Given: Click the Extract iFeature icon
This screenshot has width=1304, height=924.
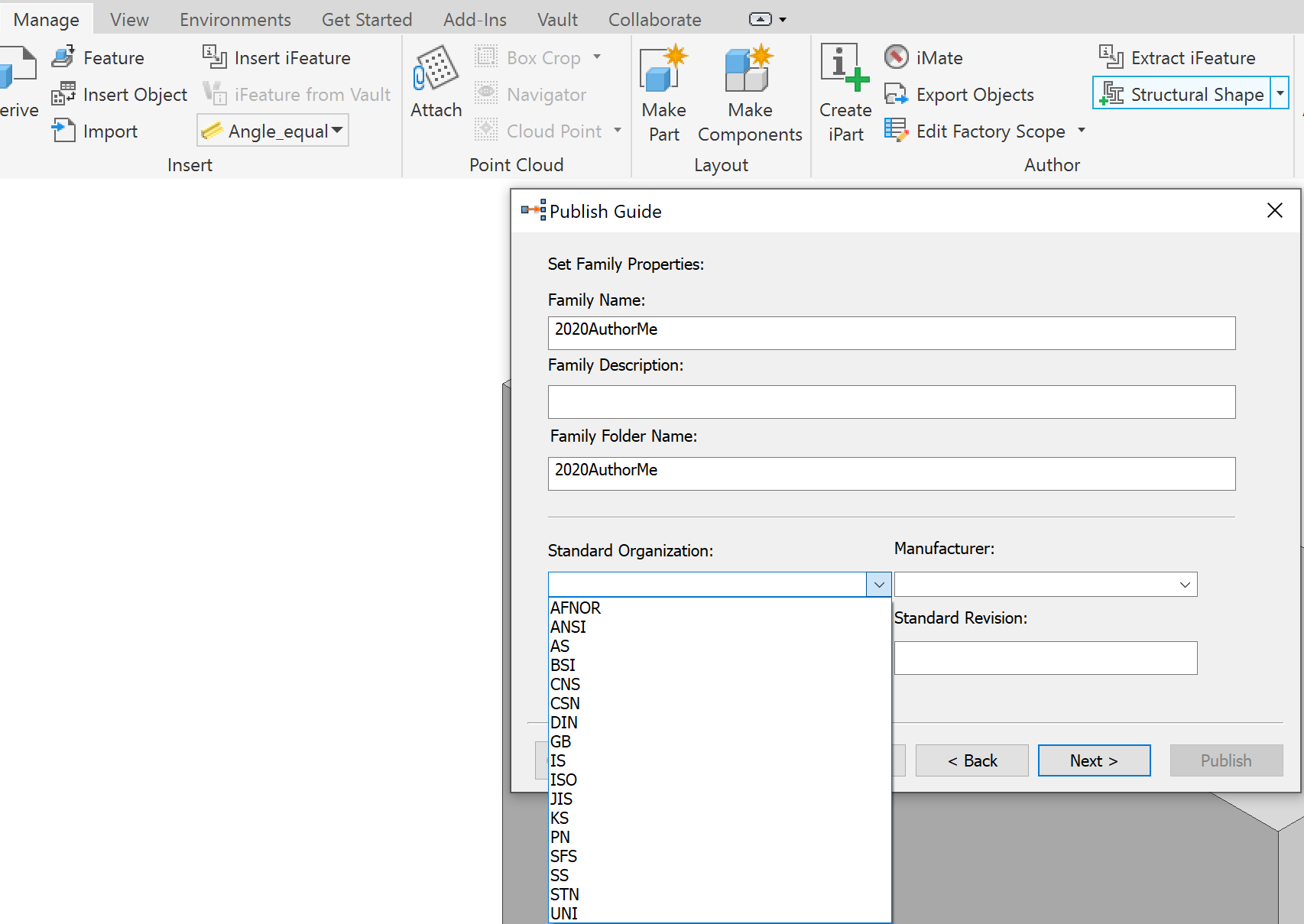Looking at the screenshot, I should coord(1111,57).
